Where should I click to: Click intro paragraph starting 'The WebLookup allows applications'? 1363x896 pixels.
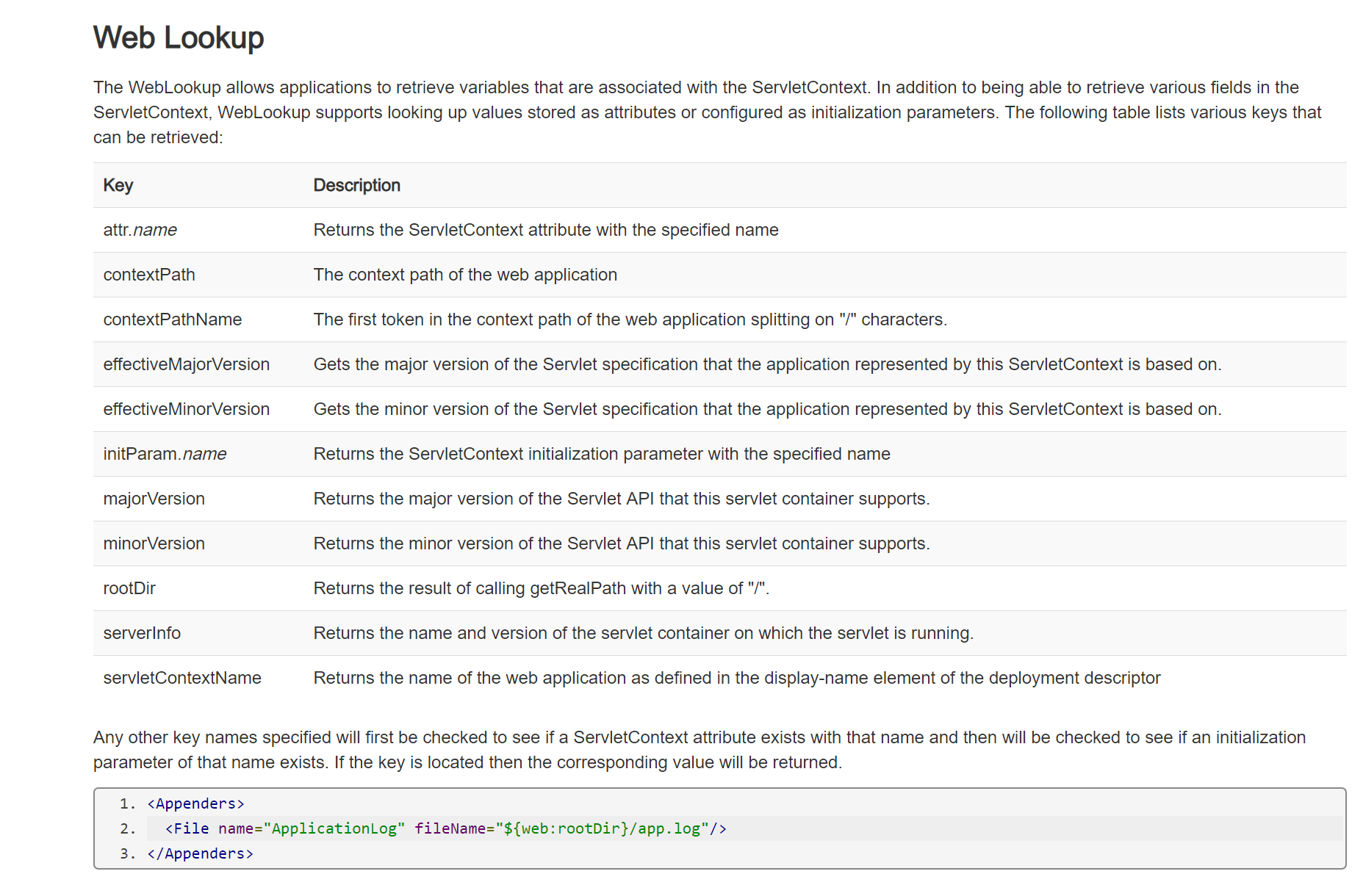pyautogui.click(x=708, y=112)
